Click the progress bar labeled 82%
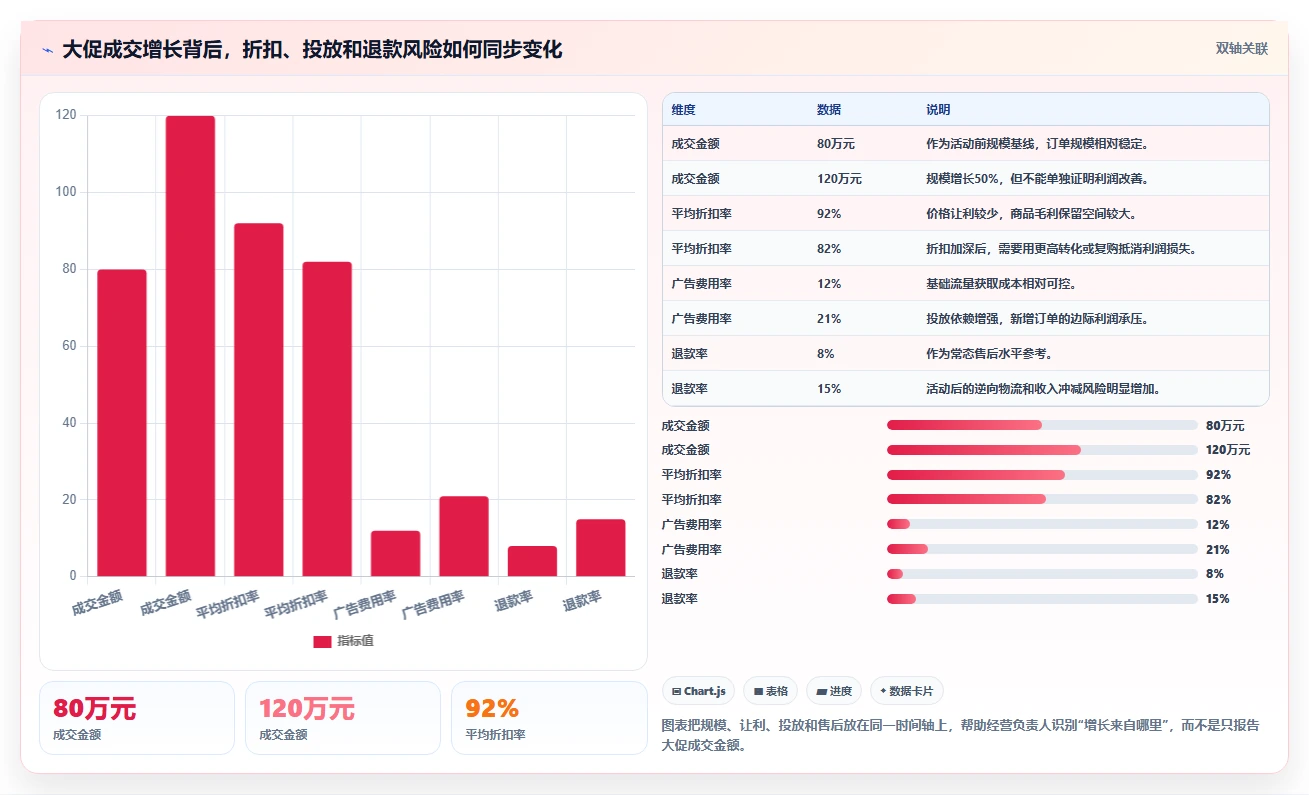 click(x=1042, y=499)
